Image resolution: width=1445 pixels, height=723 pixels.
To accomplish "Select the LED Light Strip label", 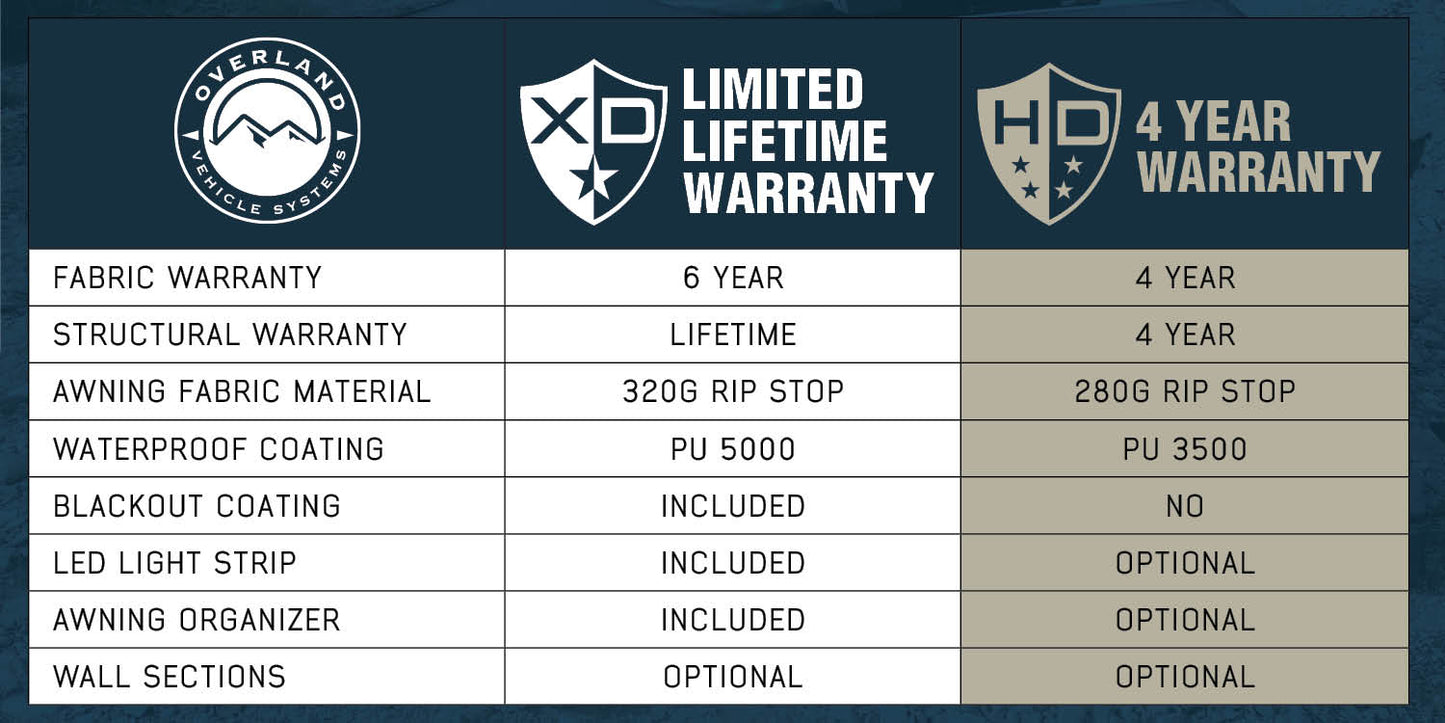I will 175,562.
